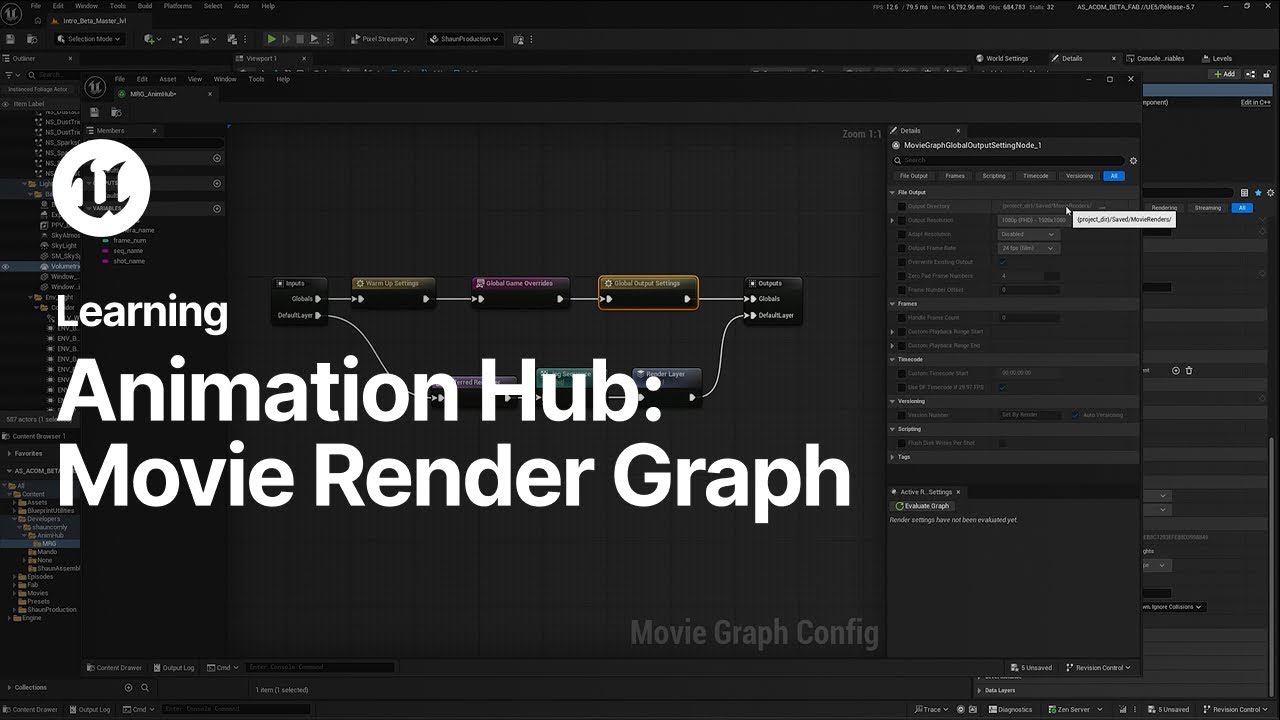Open the ShaunProduction toolbar dropdown
The height and width of the screenshot is (720, 1280).
(463, 39)
